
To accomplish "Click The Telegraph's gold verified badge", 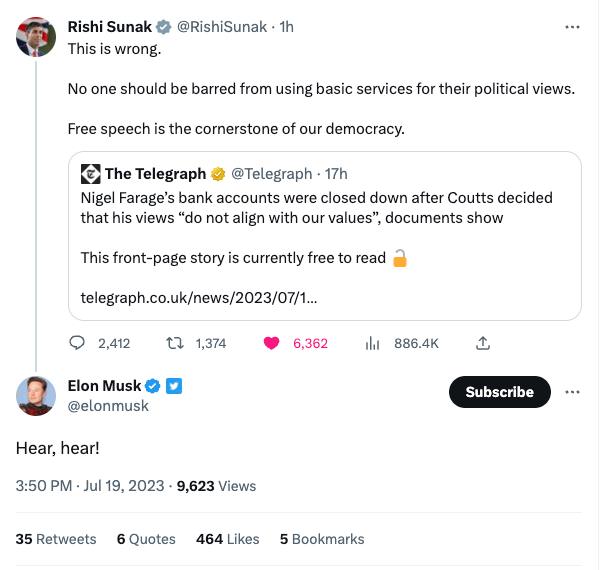I will 218,174.
